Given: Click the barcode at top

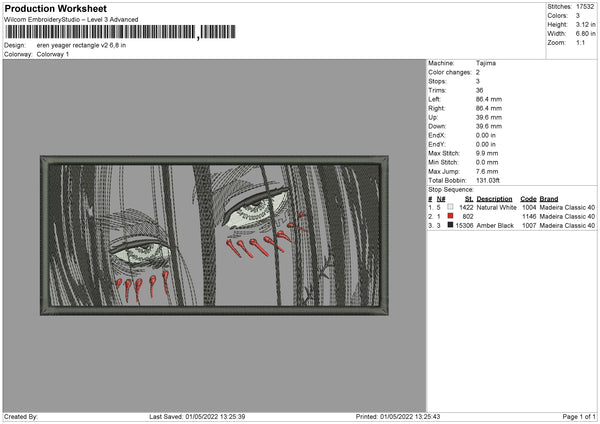Looking at the screenshot, I should (x=121, y=32).
